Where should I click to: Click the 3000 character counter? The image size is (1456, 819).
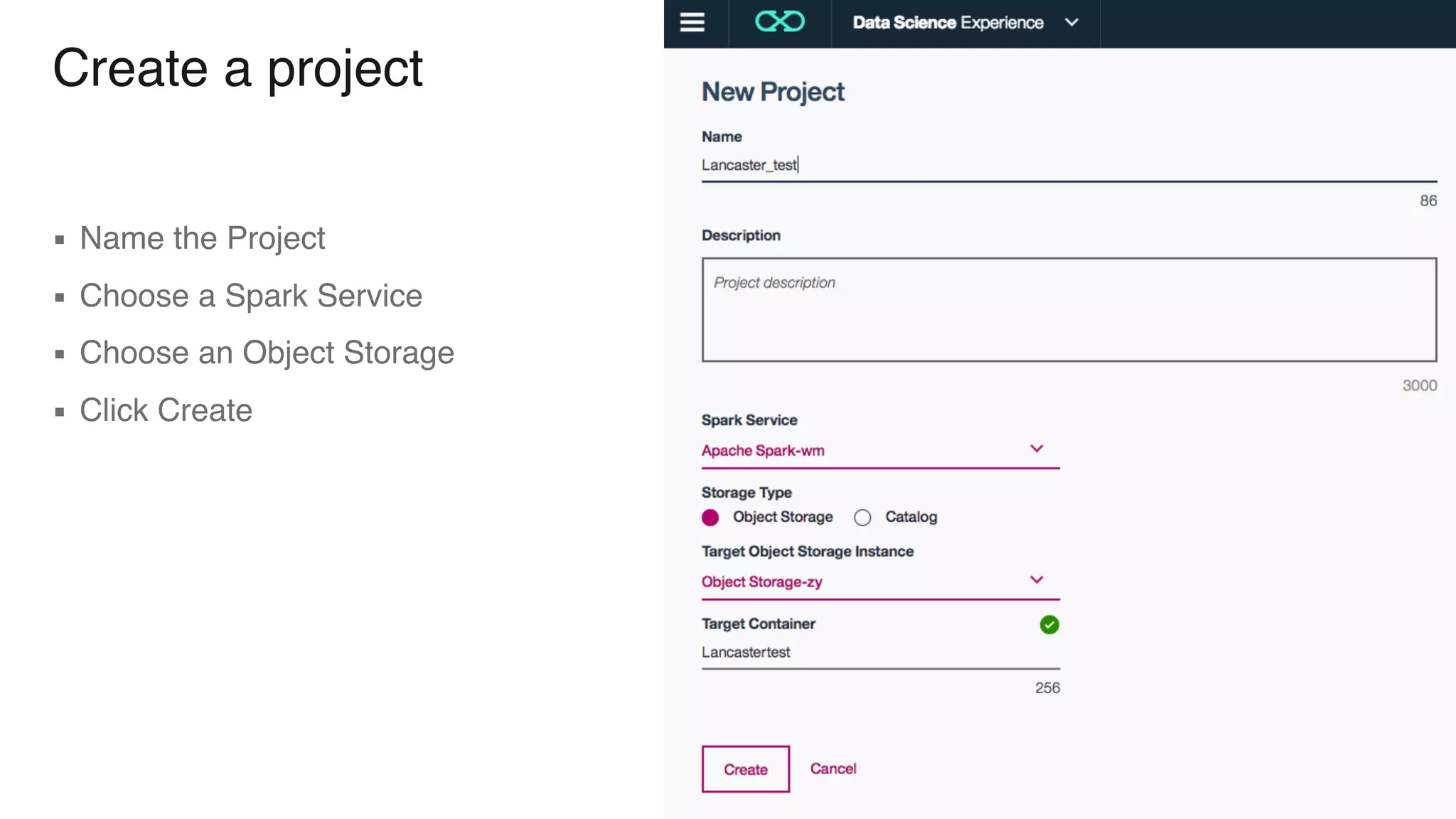[x=1420, y=385]
